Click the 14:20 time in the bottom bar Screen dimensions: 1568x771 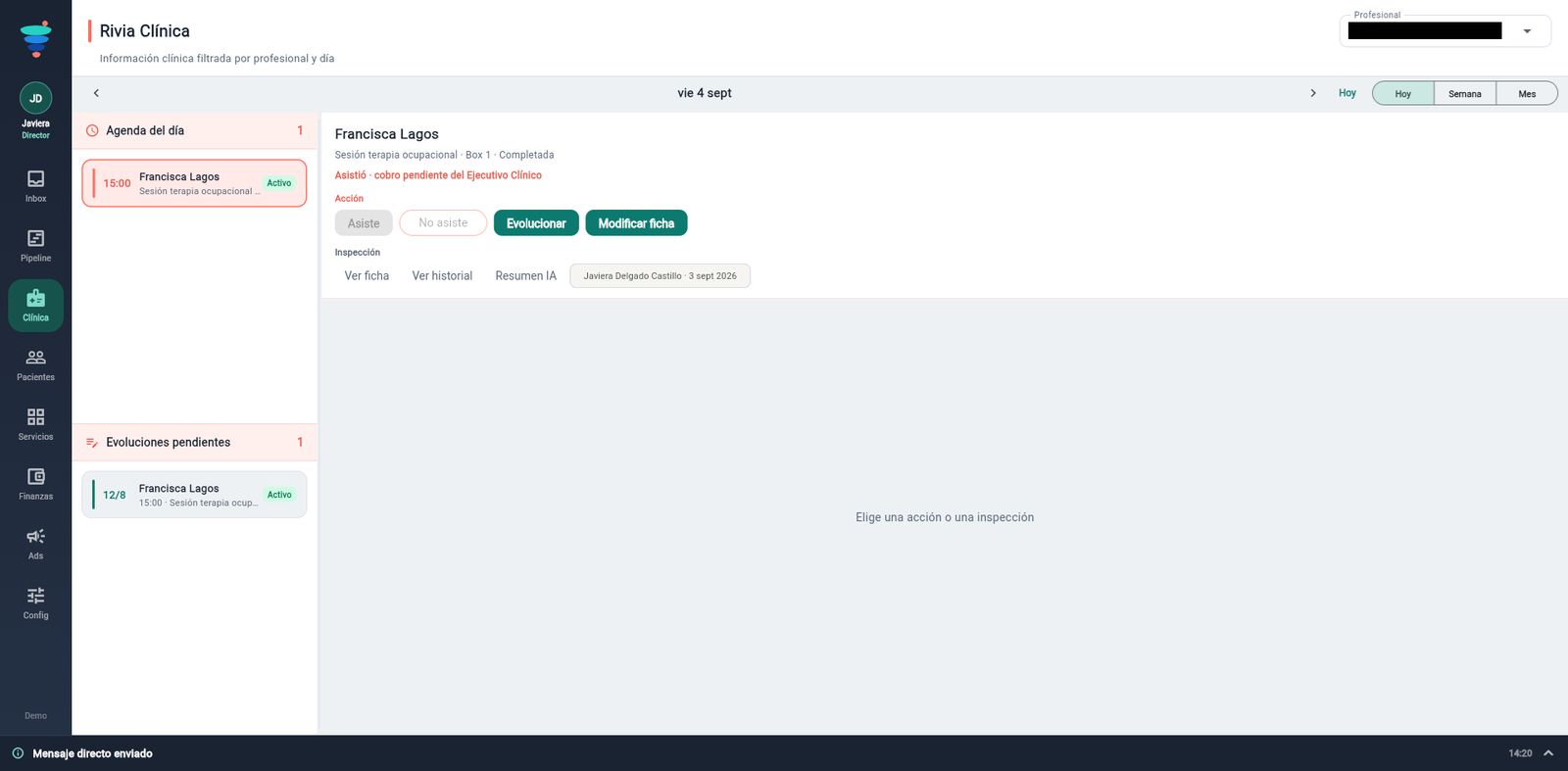click(1520, 753)
